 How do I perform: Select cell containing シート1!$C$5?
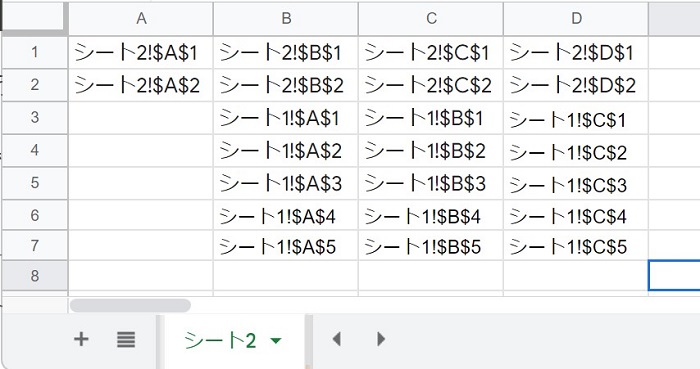click(576, 246)
